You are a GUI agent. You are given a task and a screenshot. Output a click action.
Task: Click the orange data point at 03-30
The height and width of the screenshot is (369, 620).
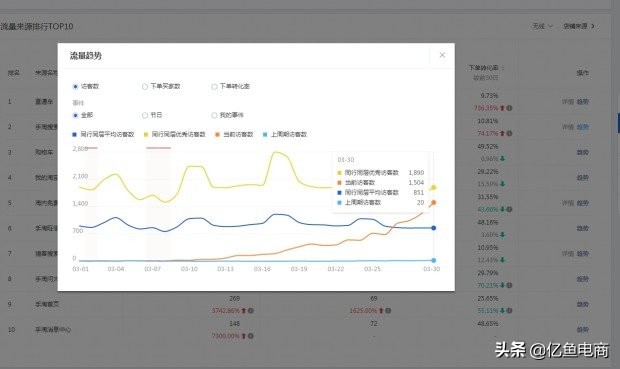pos(433,202)
